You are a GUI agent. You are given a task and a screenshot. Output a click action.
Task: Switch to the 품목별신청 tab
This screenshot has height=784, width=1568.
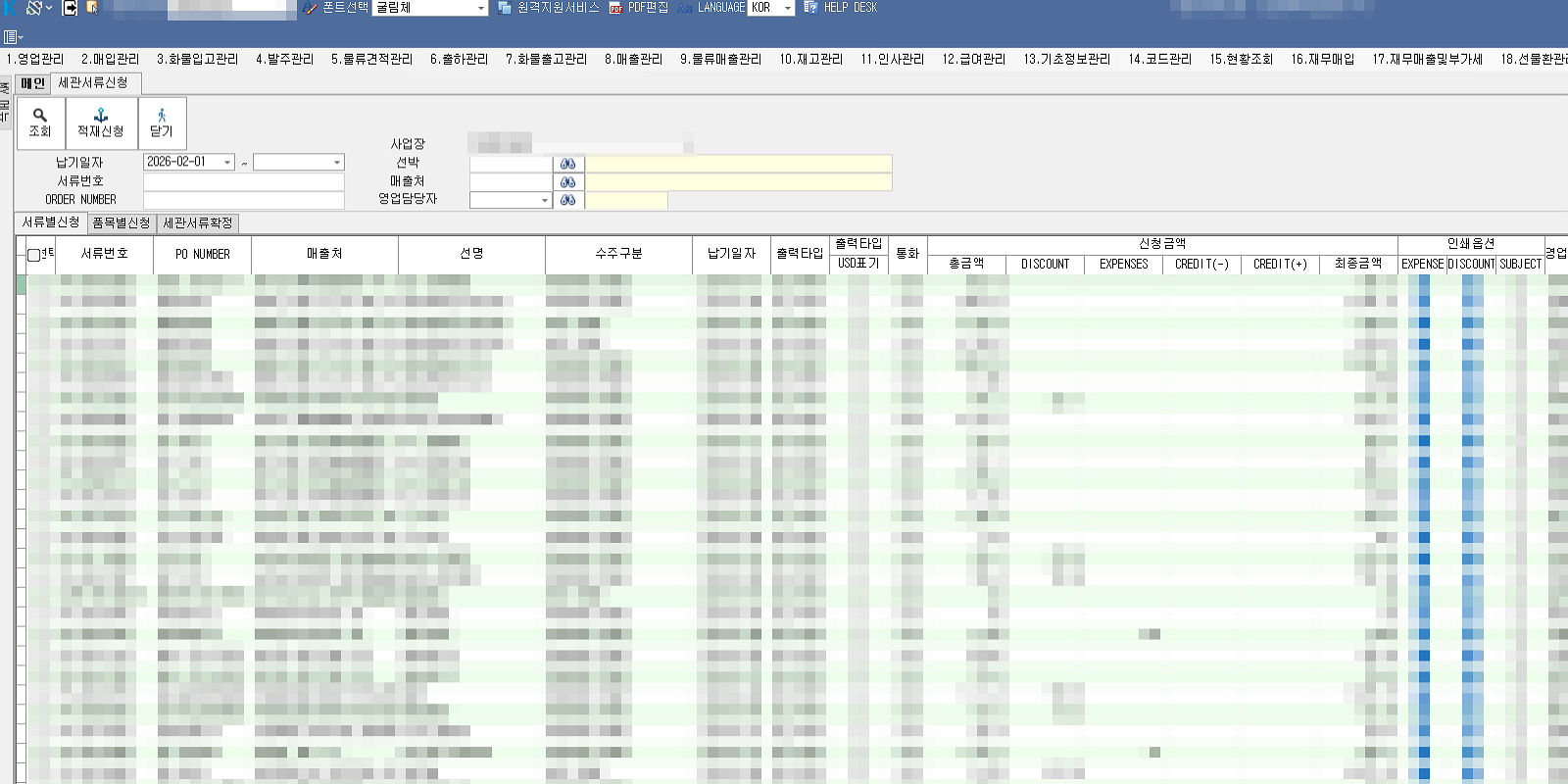click(x=122, y=223)
